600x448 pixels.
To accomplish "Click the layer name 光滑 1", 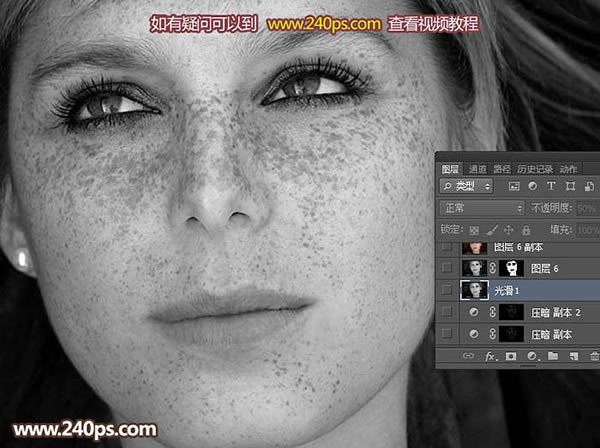I will (507, 291).
